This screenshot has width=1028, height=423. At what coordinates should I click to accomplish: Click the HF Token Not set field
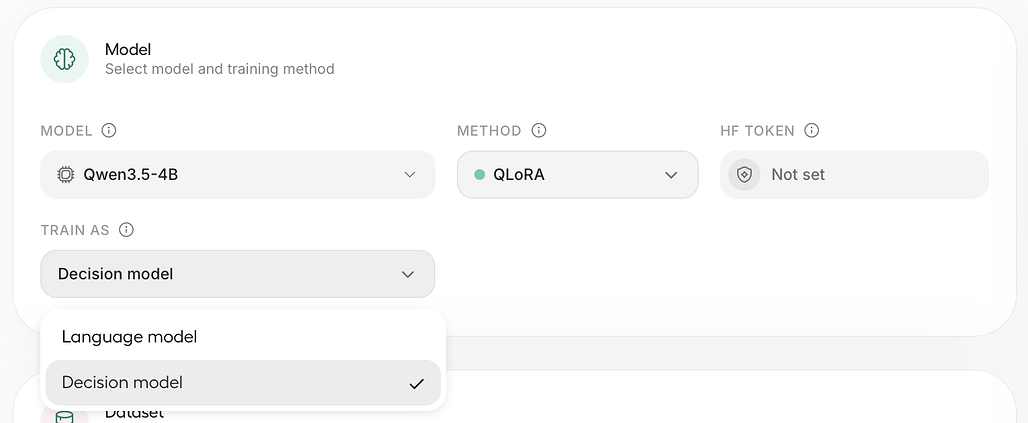tap(854, 174)
